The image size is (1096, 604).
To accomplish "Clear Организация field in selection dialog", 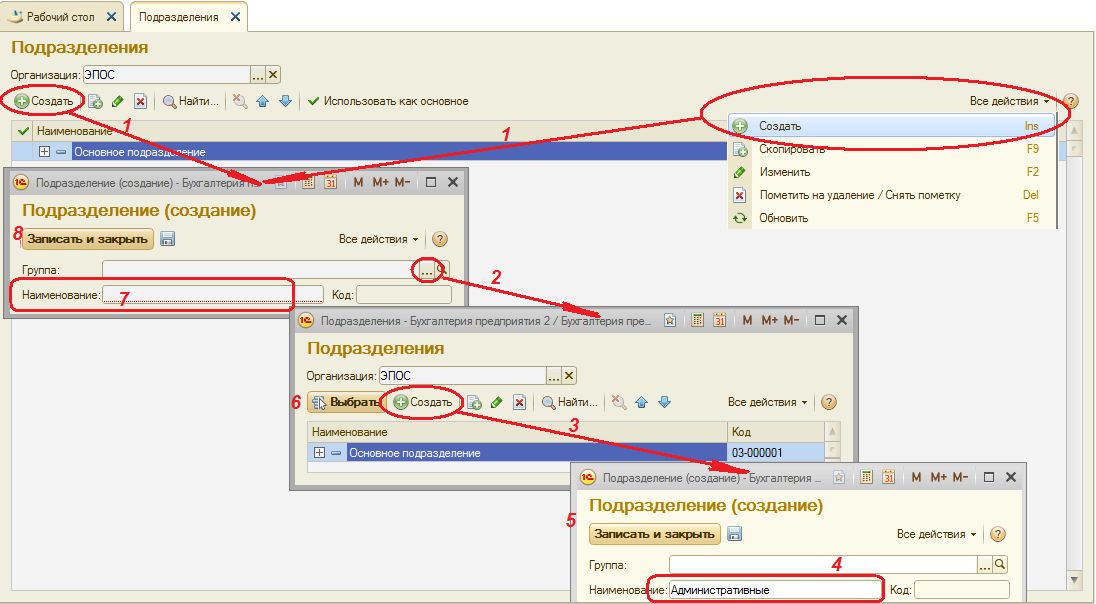I will pyautogui.click(x=569, y=376).
